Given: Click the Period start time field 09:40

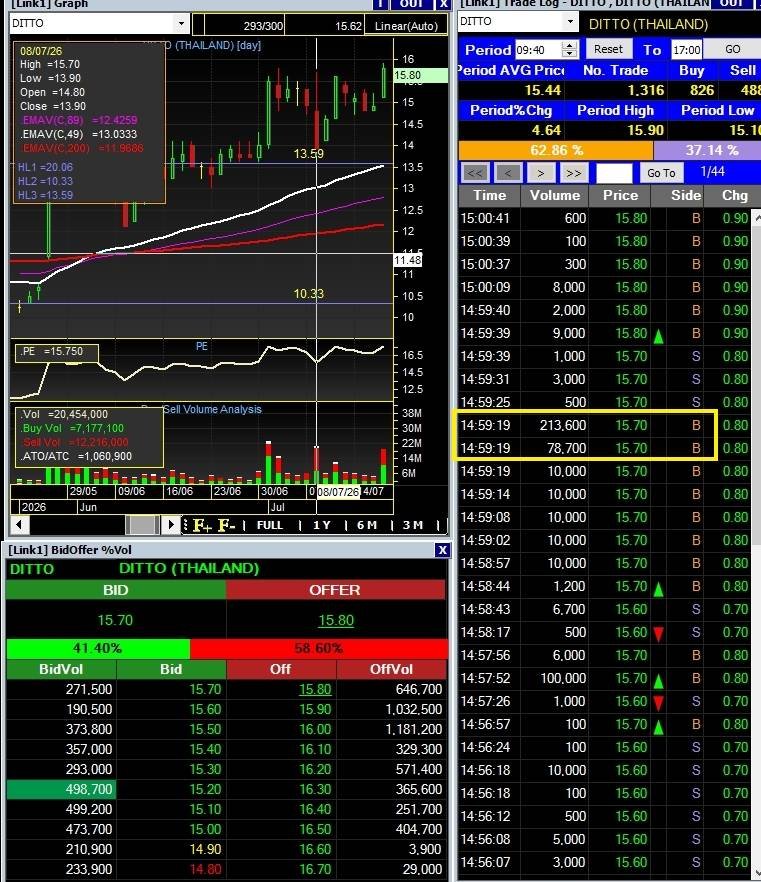Looking at the screenshot, I should coord(538,50).
